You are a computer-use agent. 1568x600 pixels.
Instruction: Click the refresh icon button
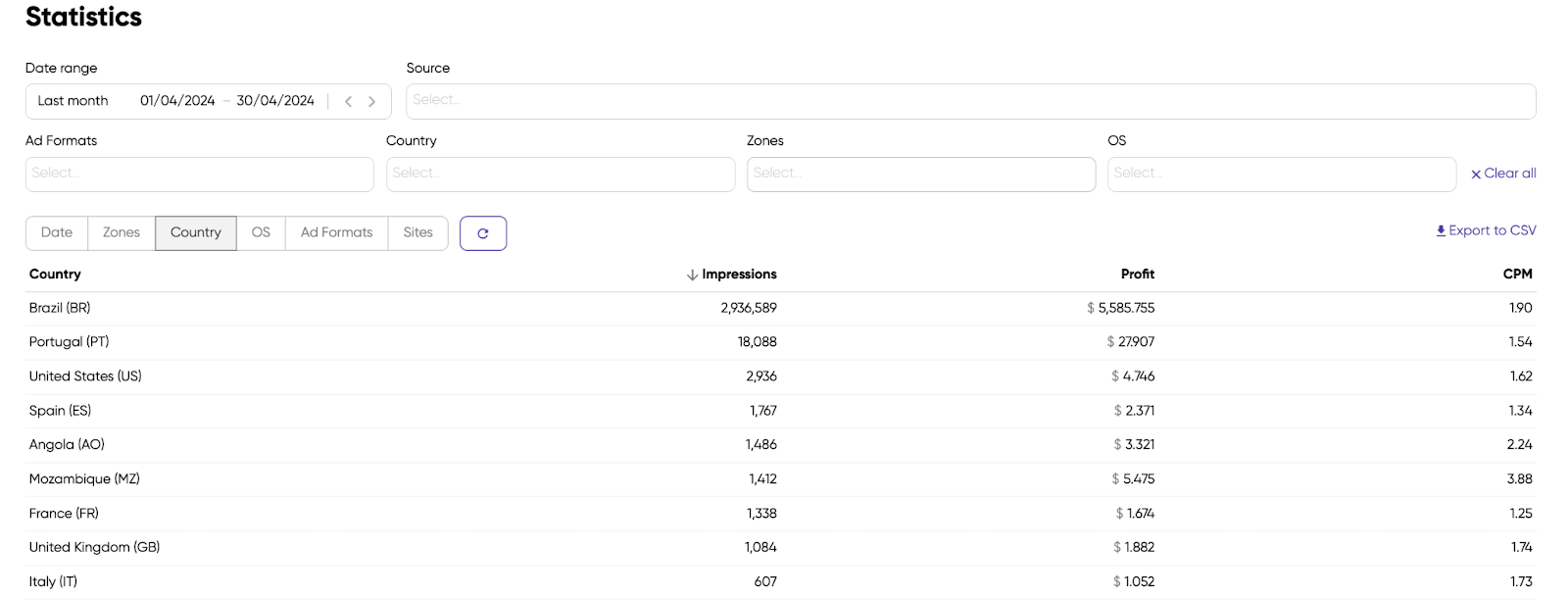click(482, 233)
